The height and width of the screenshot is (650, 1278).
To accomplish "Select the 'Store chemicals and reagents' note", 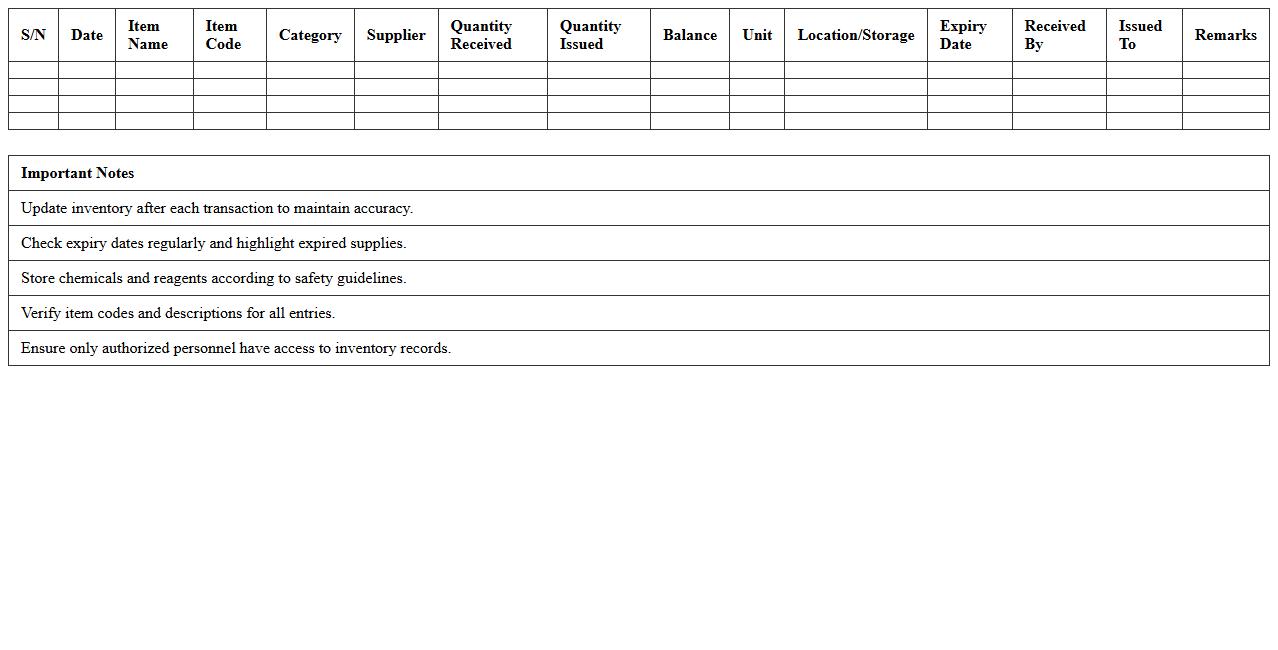I will pyautogui.click(x=214, y=278).
